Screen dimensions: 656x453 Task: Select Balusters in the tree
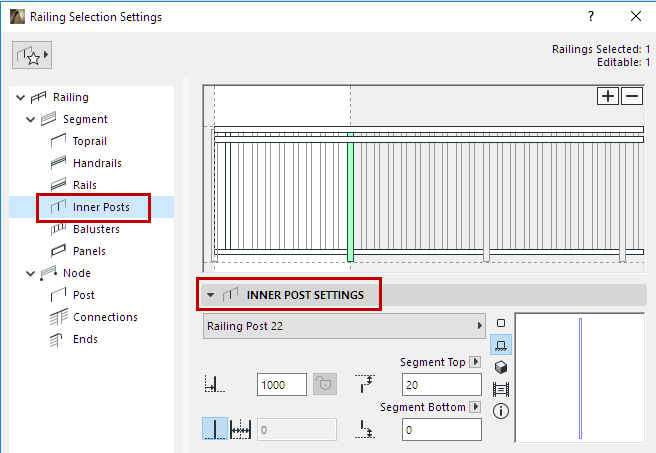96,229
